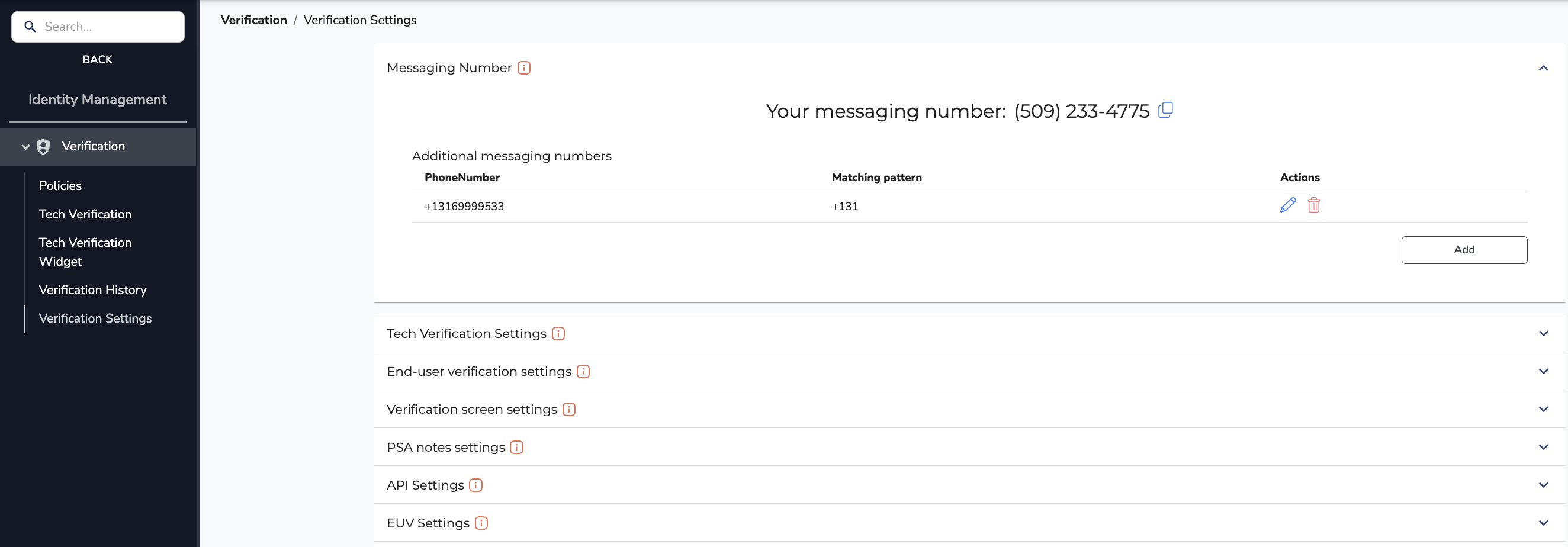
Task: Collapse the Messaging Number section
Action: (x=1543, y=67)
